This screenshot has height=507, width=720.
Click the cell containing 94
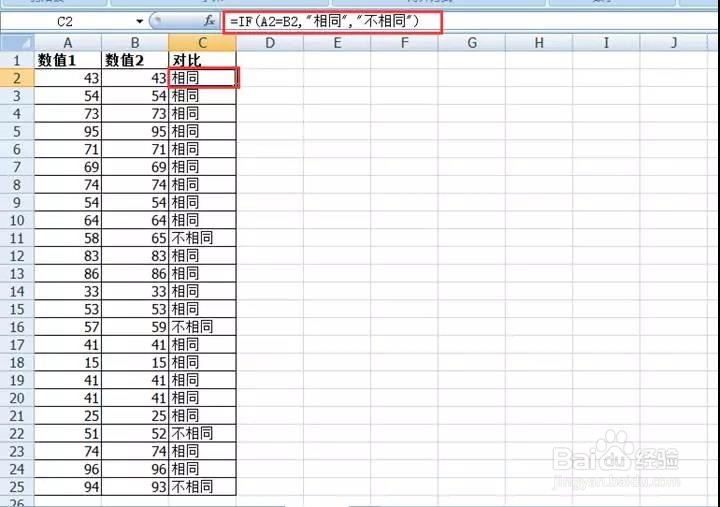(68, 487)
